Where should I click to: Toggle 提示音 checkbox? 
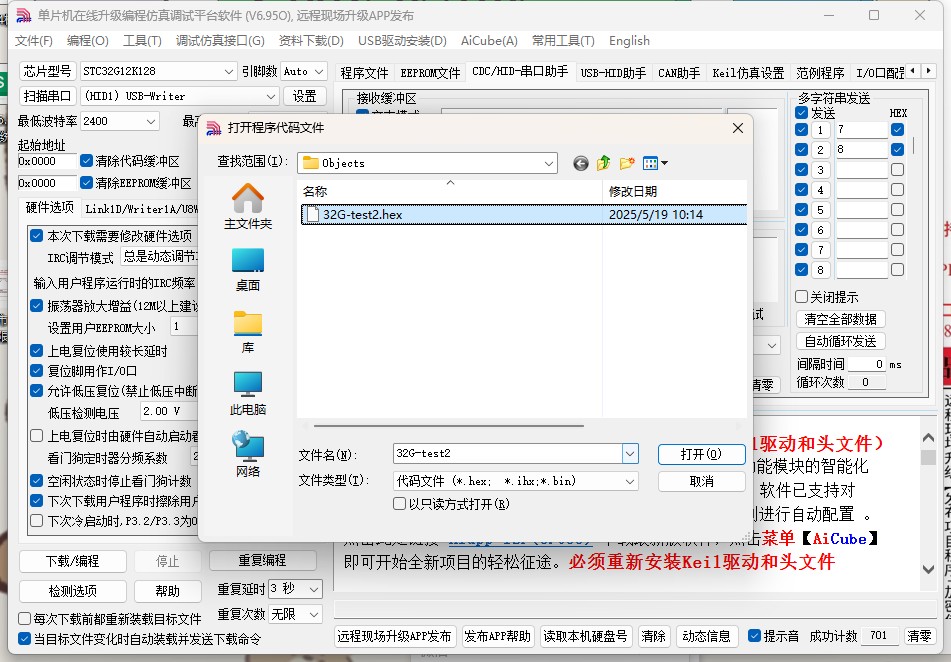pos(754,635)
